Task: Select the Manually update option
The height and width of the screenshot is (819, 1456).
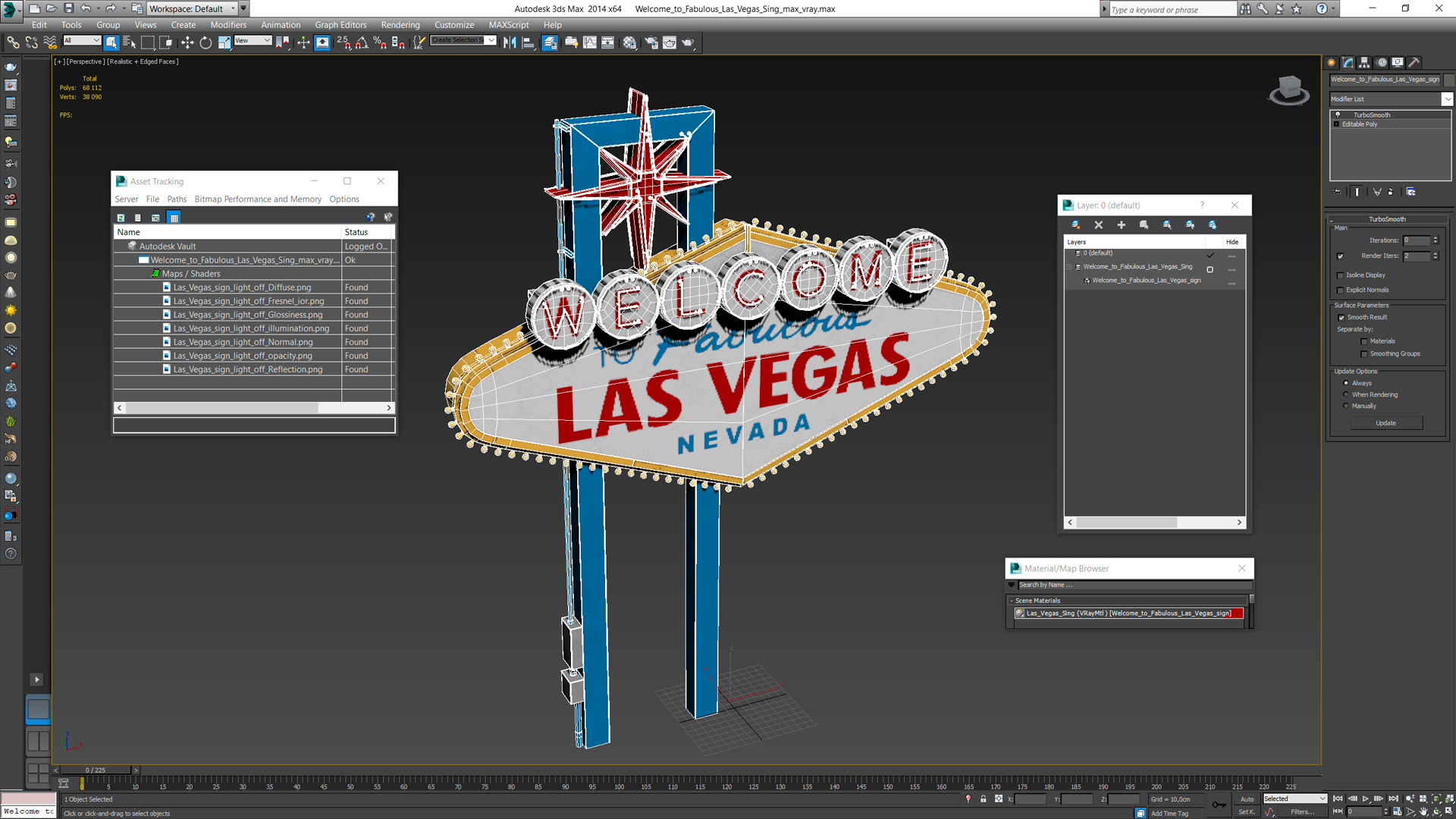Action: coord(1346,406)
